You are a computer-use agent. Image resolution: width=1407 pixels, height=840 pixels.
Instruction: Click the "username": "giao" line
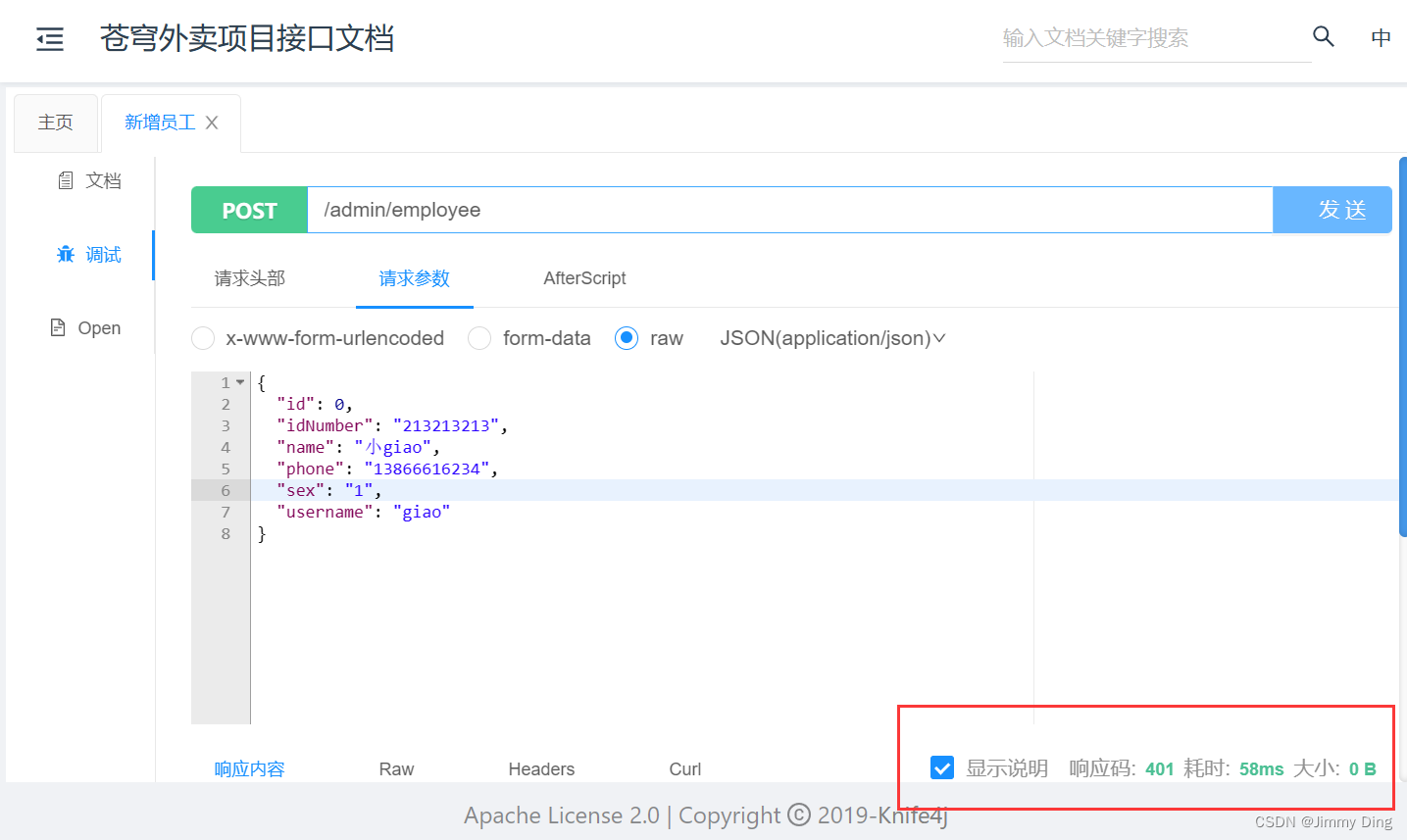coord(364,512)
